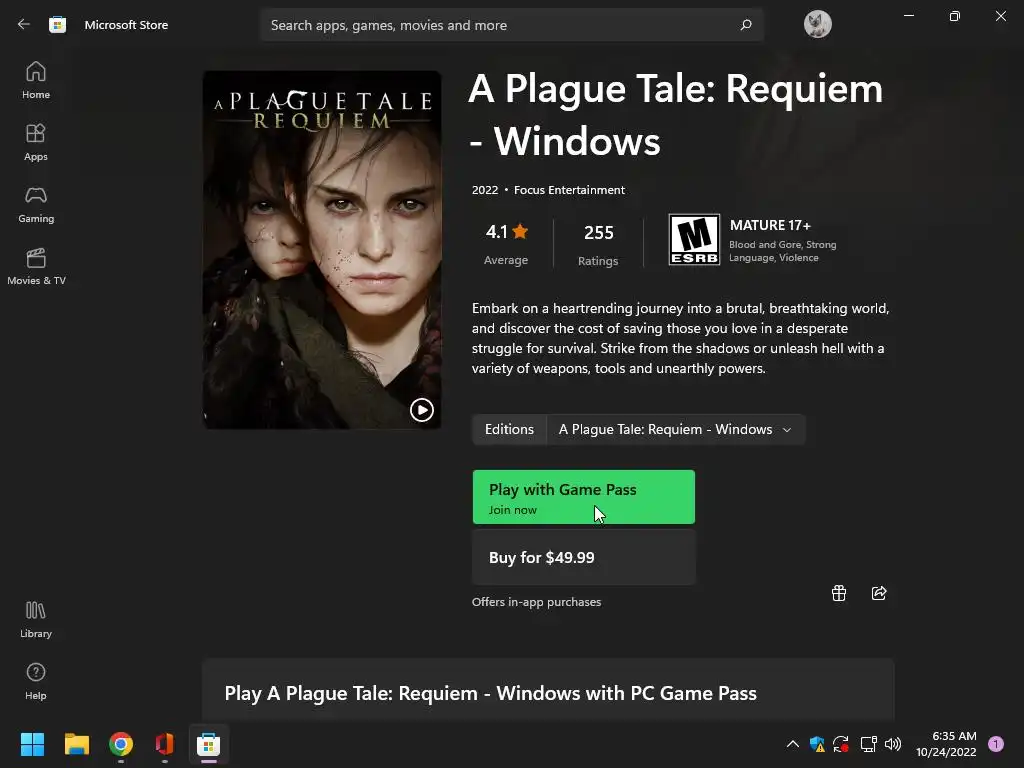The image size is (1024, 768).
Task: Click the Microsoft Store logo icon
Action: (x=57, y=25)
